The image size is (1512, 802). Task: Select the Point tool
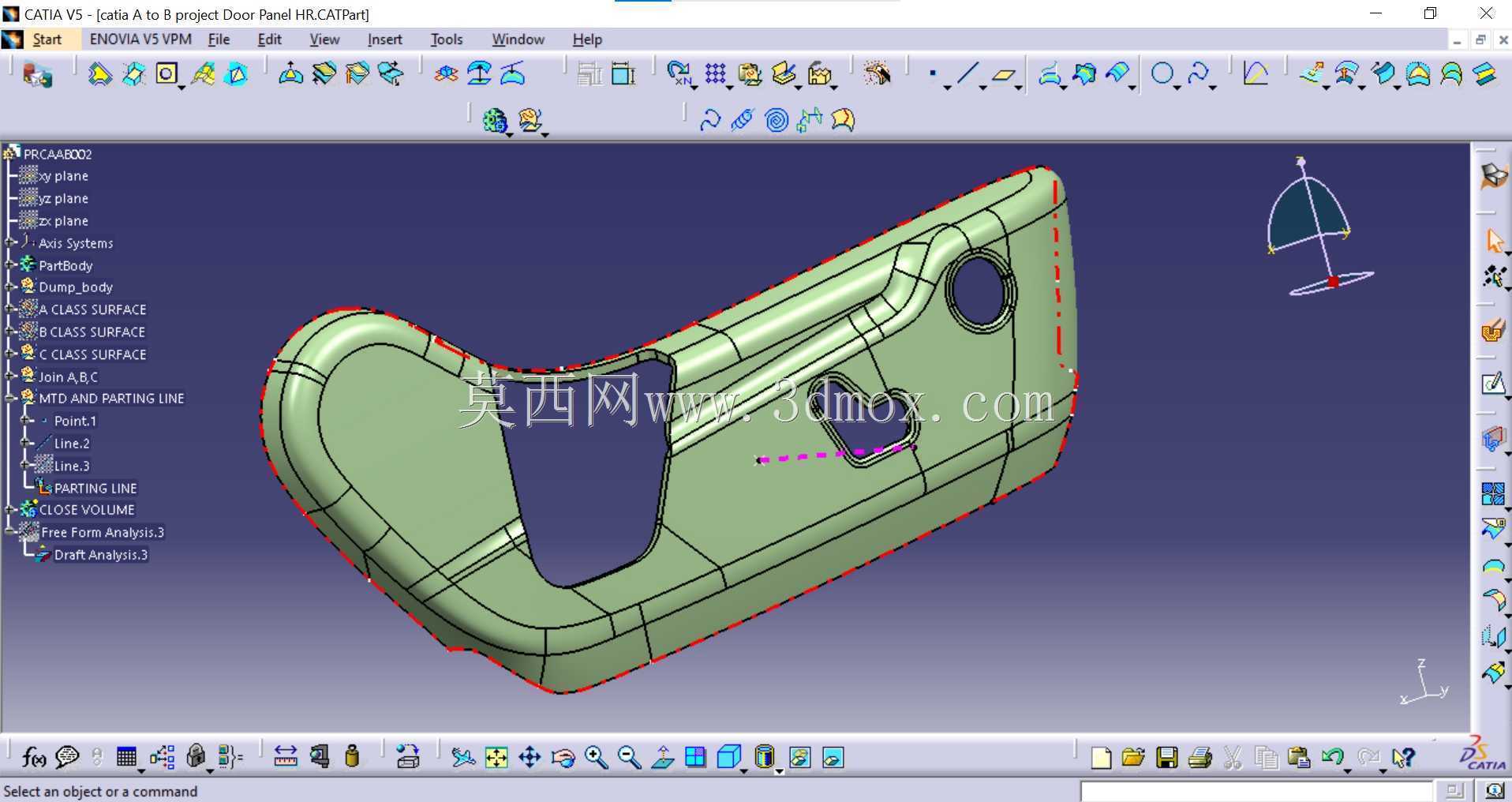pyautogui.click(x=933, y=74)
